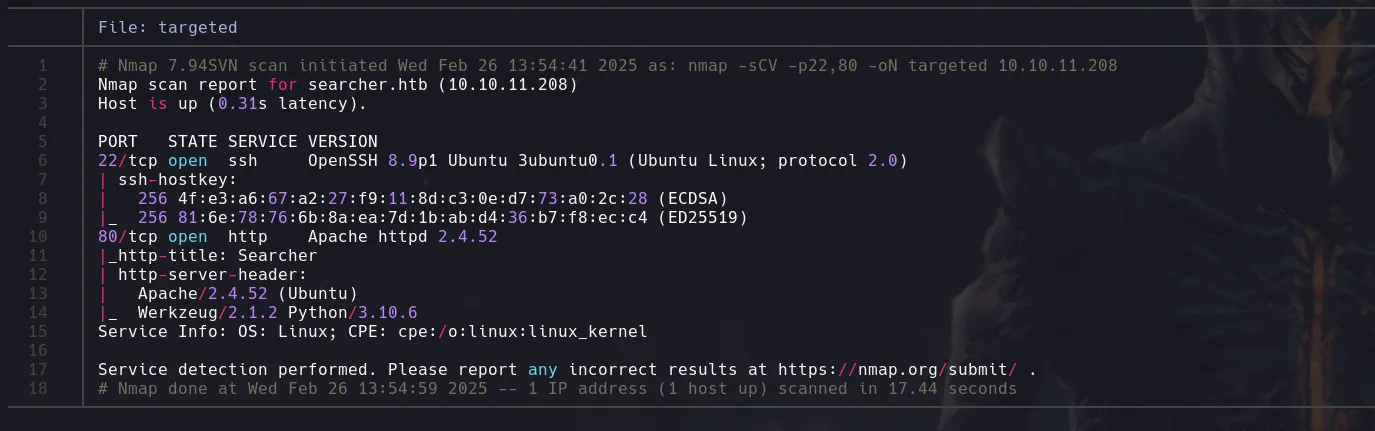
Task: Click the VERSION column header
Action: click(x=342, y=142)
